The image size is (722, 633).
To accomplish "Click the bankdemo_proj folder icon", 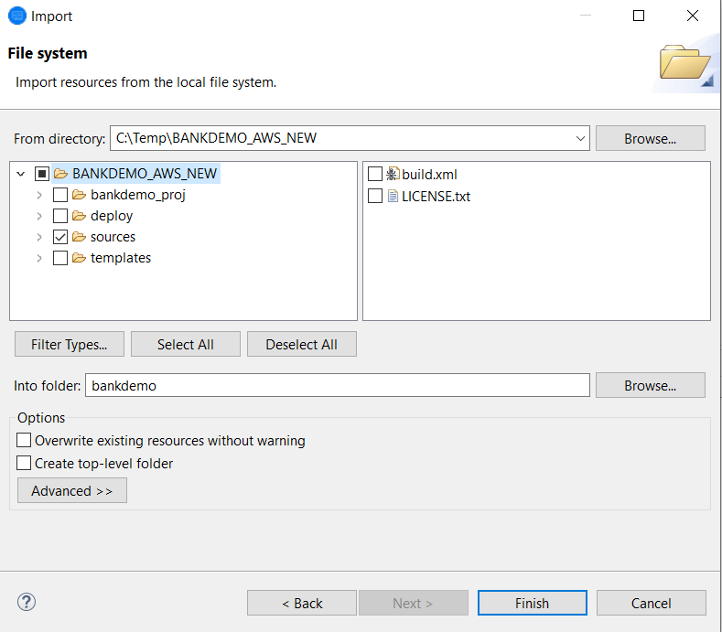I will point(79,195).
